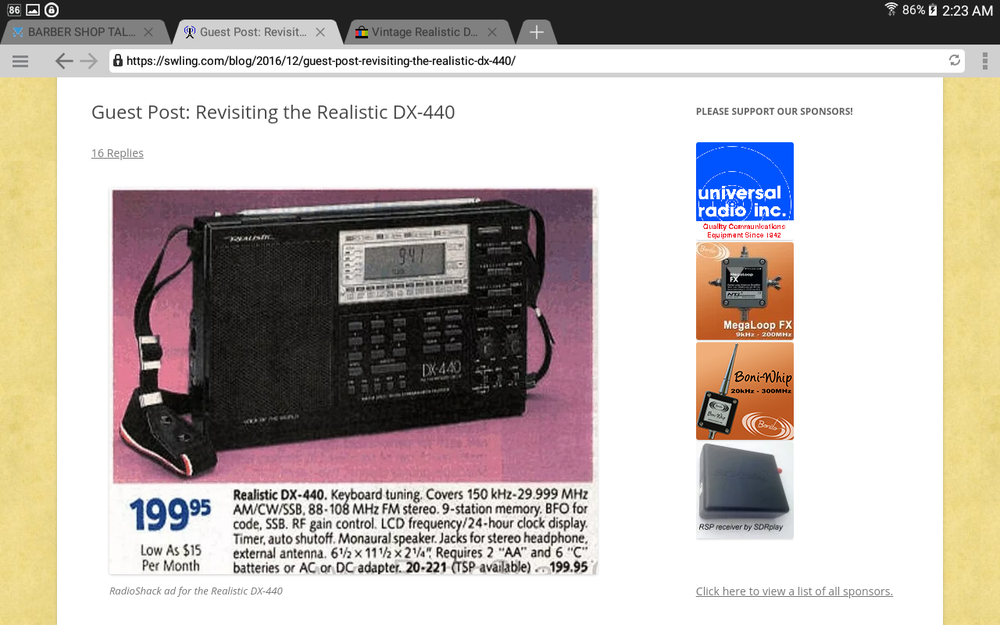Go forward to the next page

coord(89,61)
